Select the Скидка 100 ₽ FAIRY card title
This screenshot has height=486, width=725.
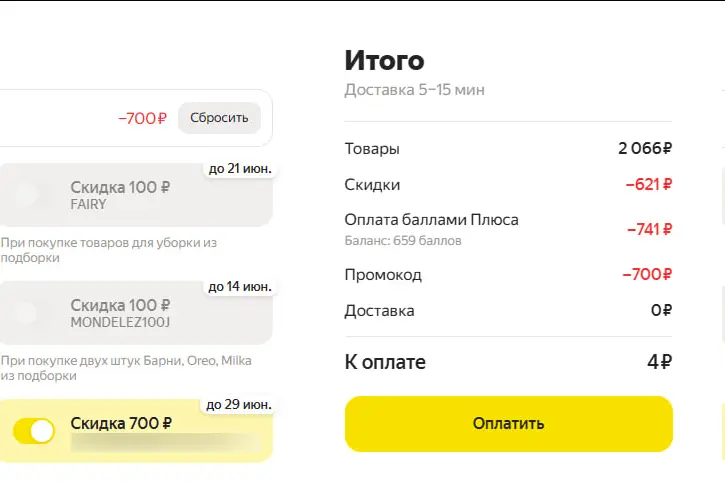120,187
